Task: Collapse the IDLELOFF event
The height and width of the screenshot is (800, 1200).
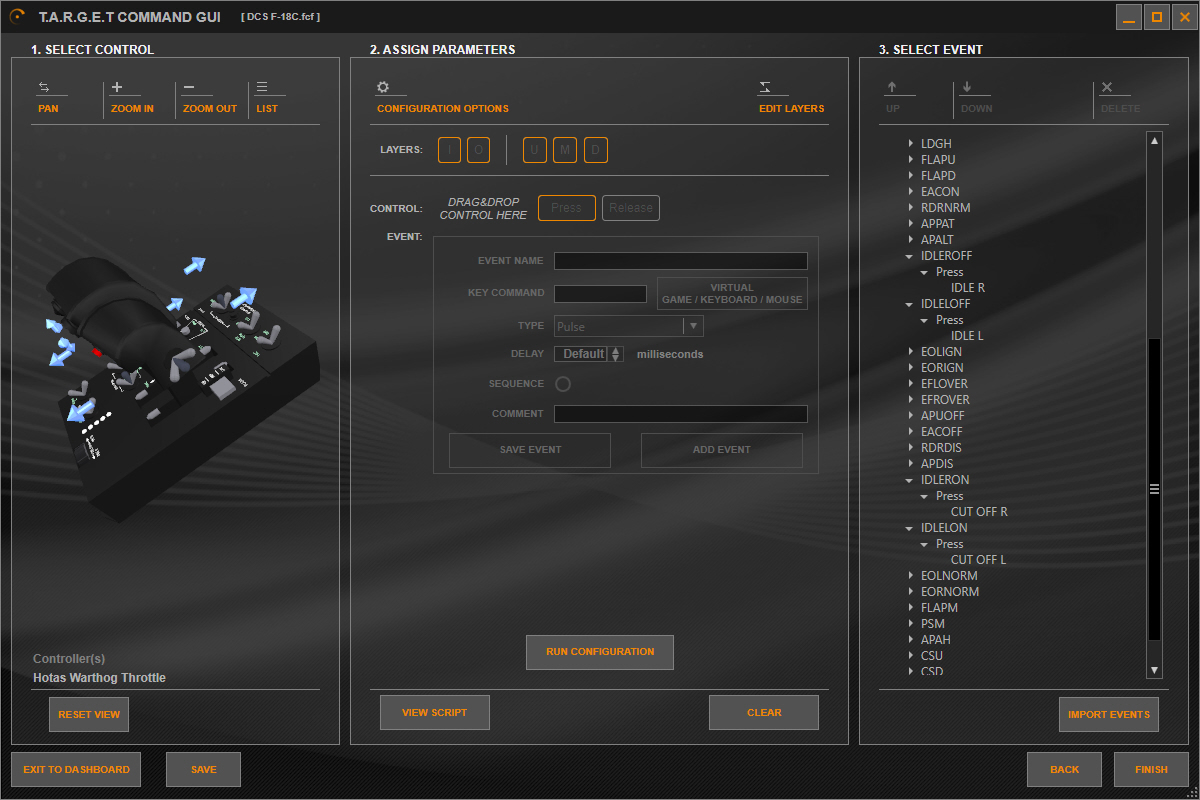Action: [910, 304]
